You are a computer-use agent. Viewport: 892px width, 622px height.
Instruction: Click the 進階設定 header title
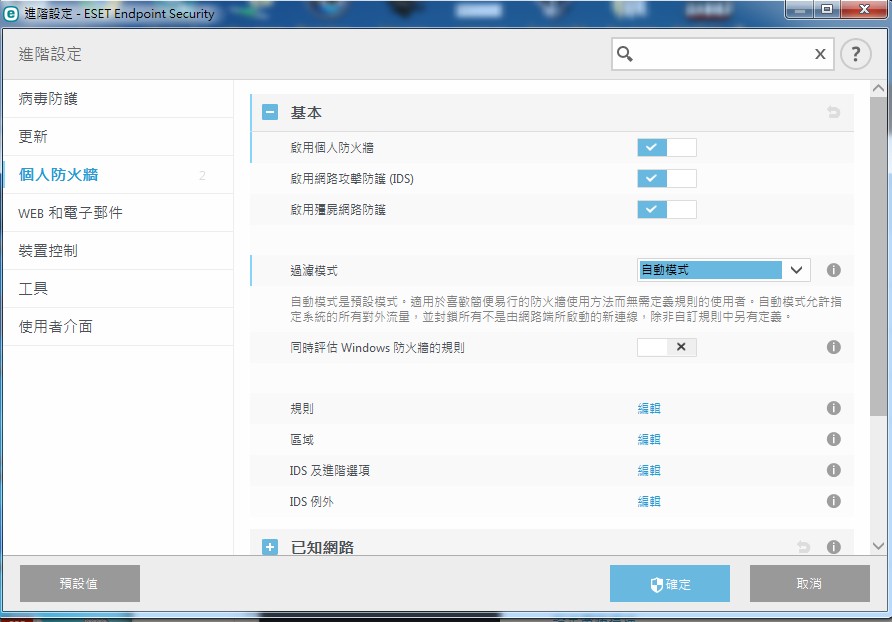[50, 55]
